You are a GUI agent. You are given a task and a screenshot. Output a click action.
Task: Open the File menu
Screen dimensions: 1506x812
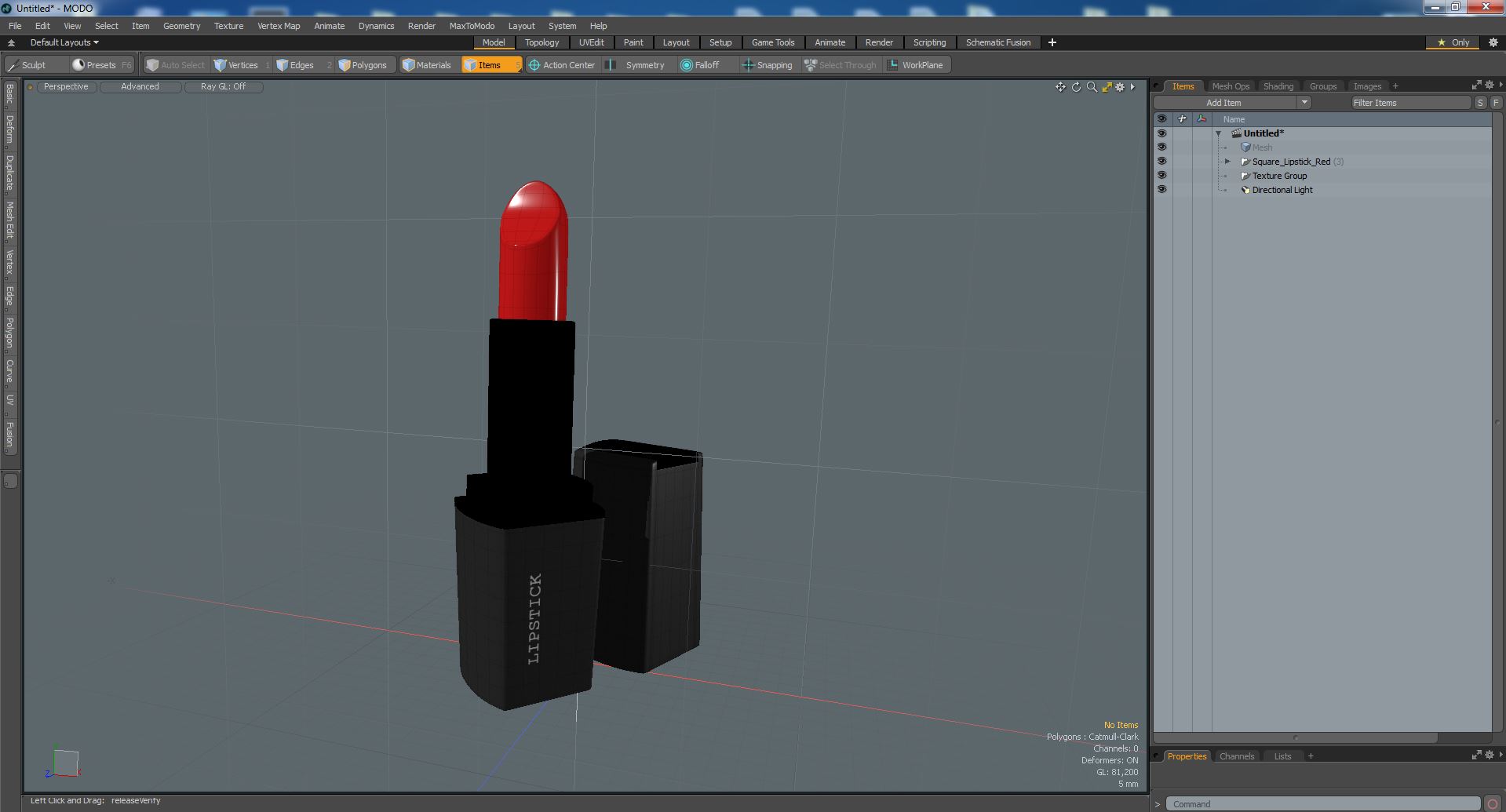point(15,26)
